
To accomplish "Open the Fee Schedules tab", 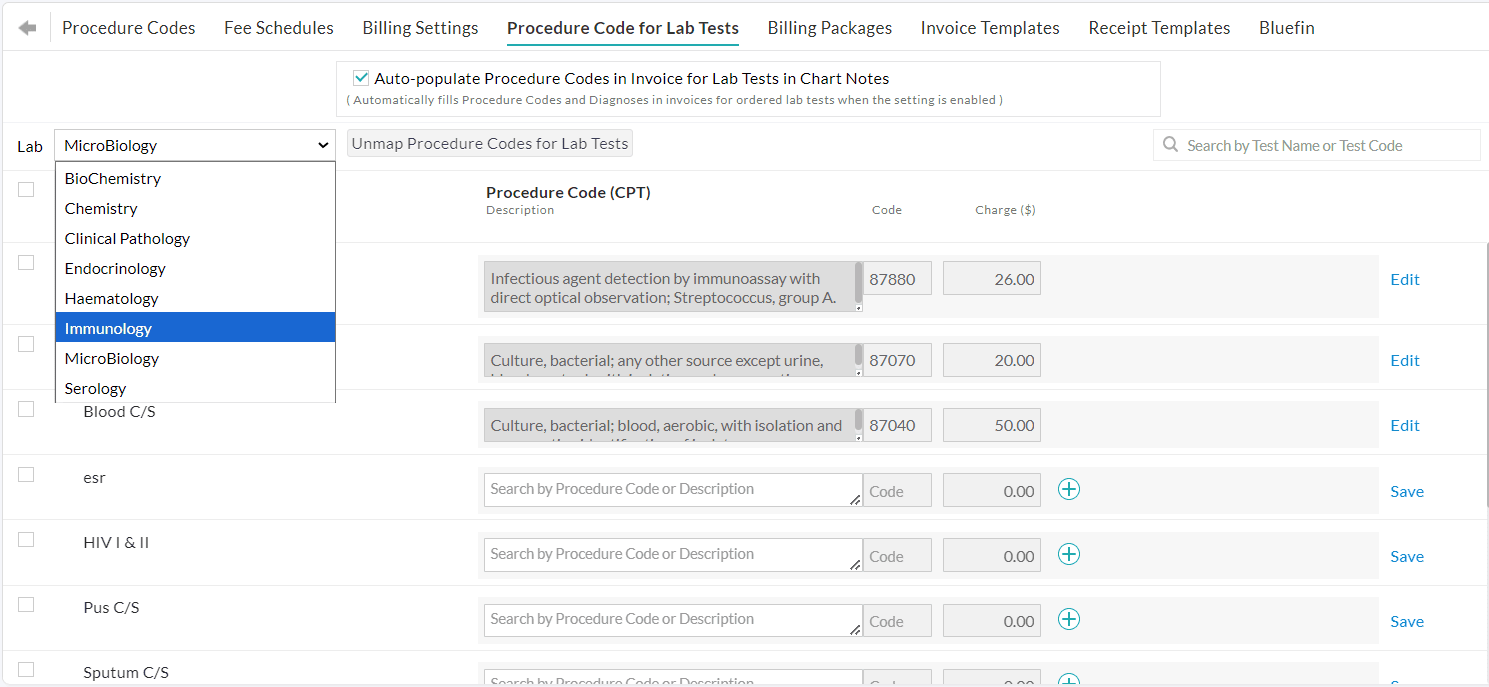I will click(279, 28).
